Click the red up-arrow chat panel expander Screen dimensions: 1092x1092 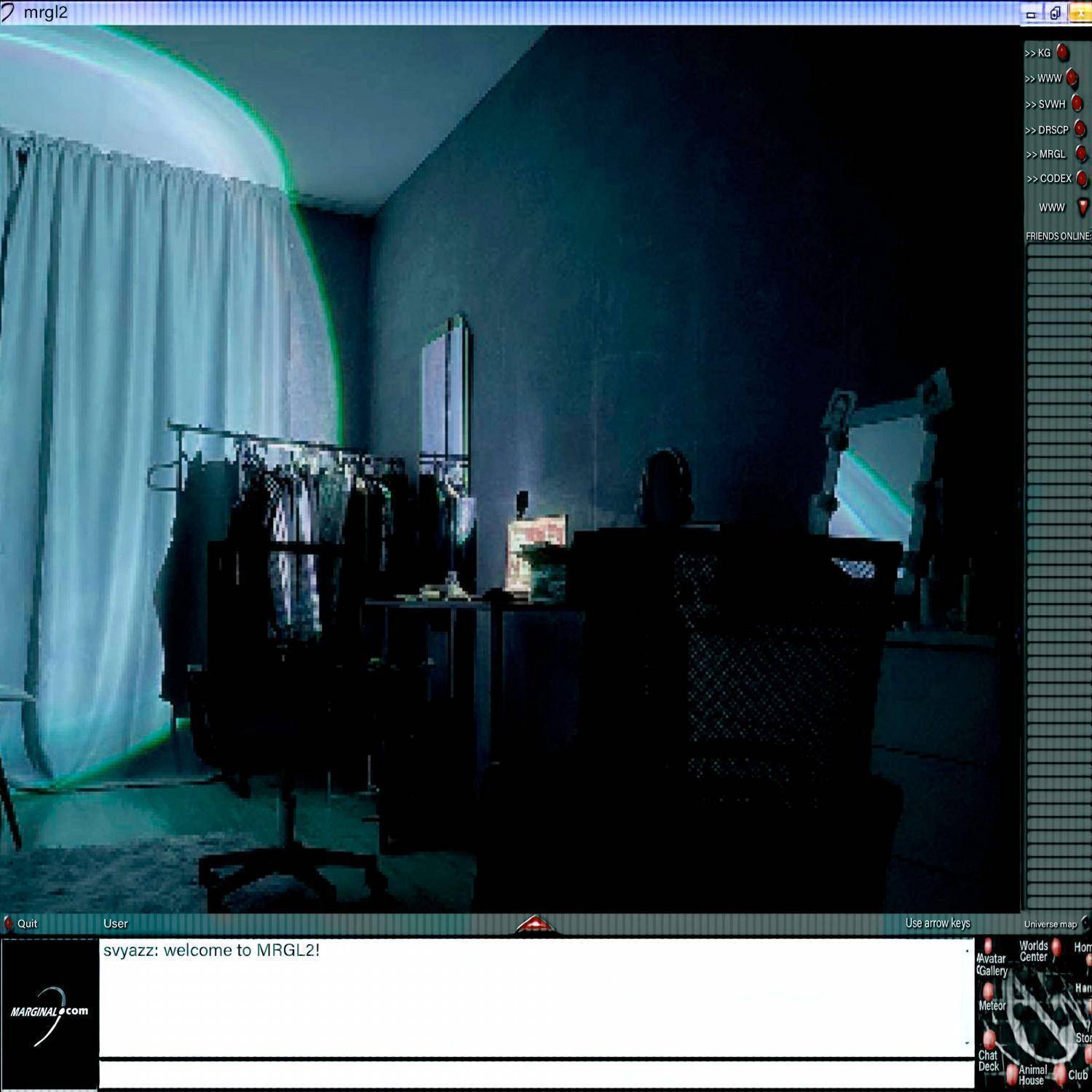tap(535, 925)
